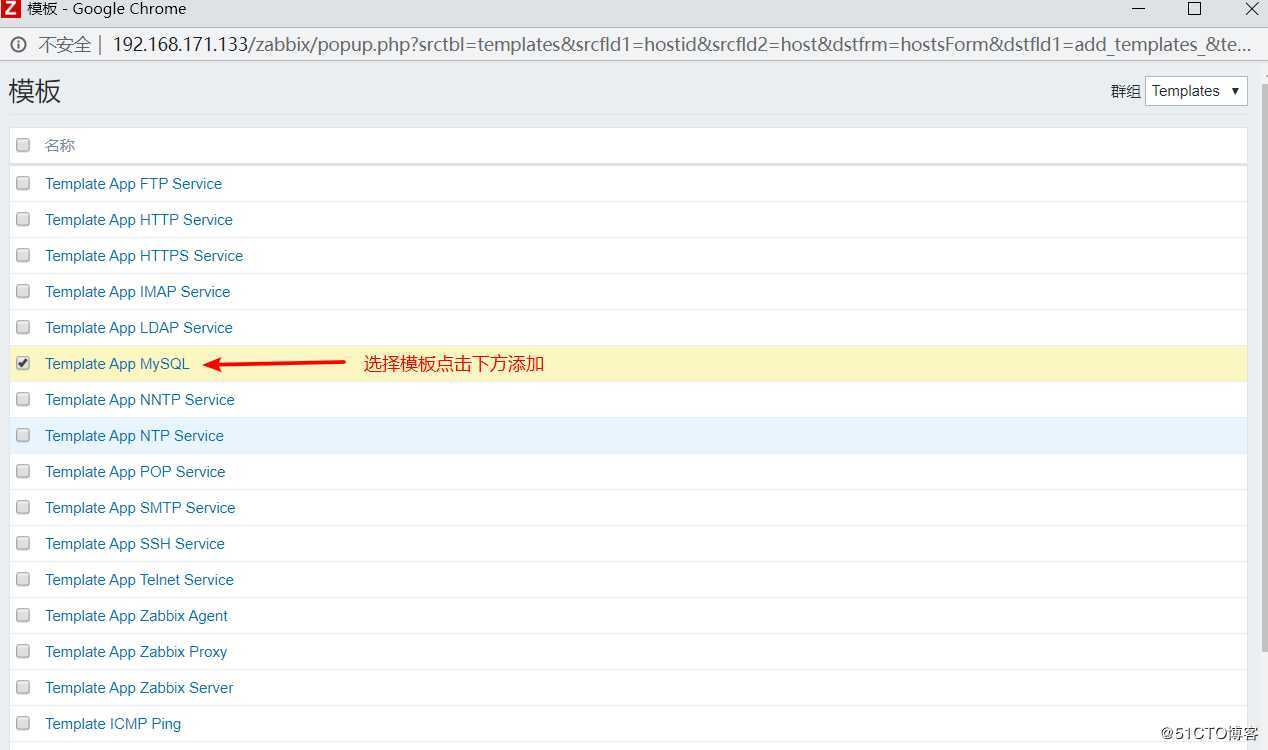Click the site info insecure icon

18,45
